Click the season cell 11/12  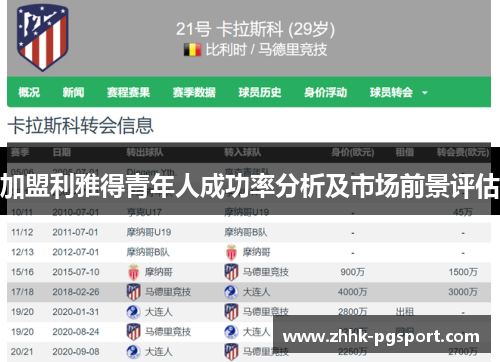(x=22, y=232)
